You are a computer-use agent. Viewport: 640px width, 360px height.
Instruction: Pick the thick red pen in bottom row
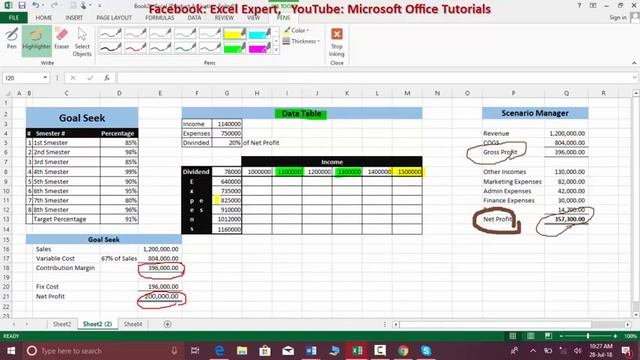click(x=135, y=48)
